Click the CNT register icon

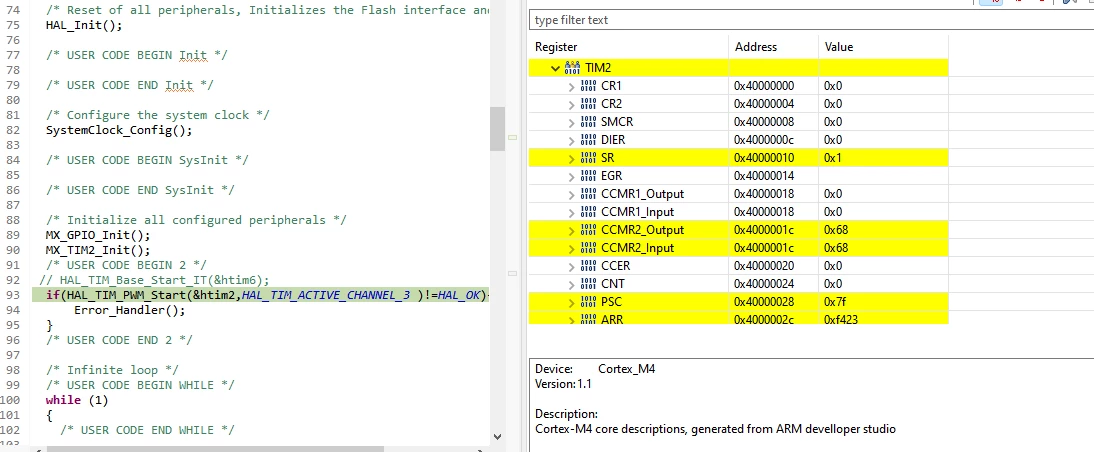pyautogui.click(x=588, y=284)
